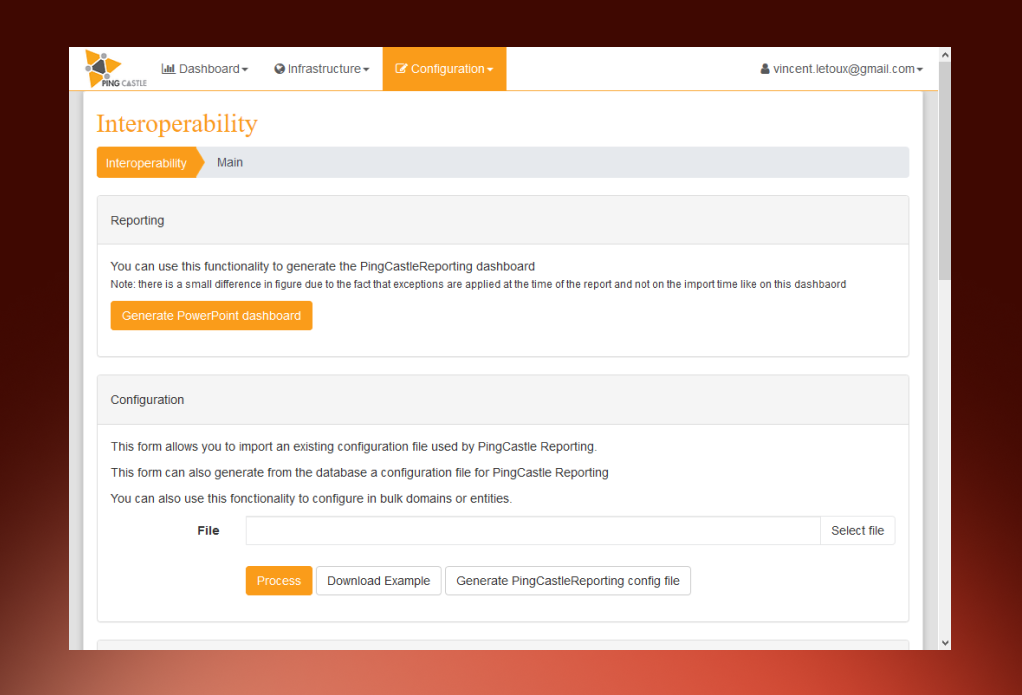The image size is (1022, 695).
Task: Open the Configuration dropdown menu
Action: (x=445, y=68)
